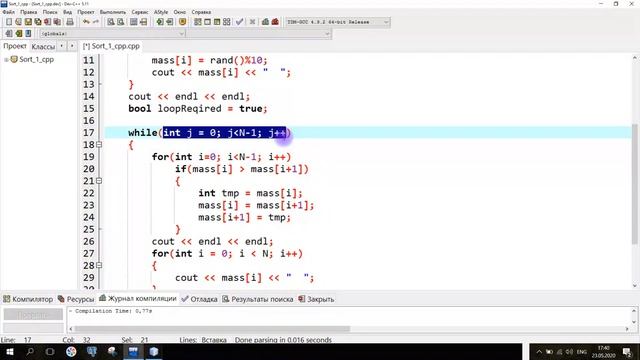Click line number 15 in the gutter
This screenshot has width=640, height=360.
pos(89,109)
